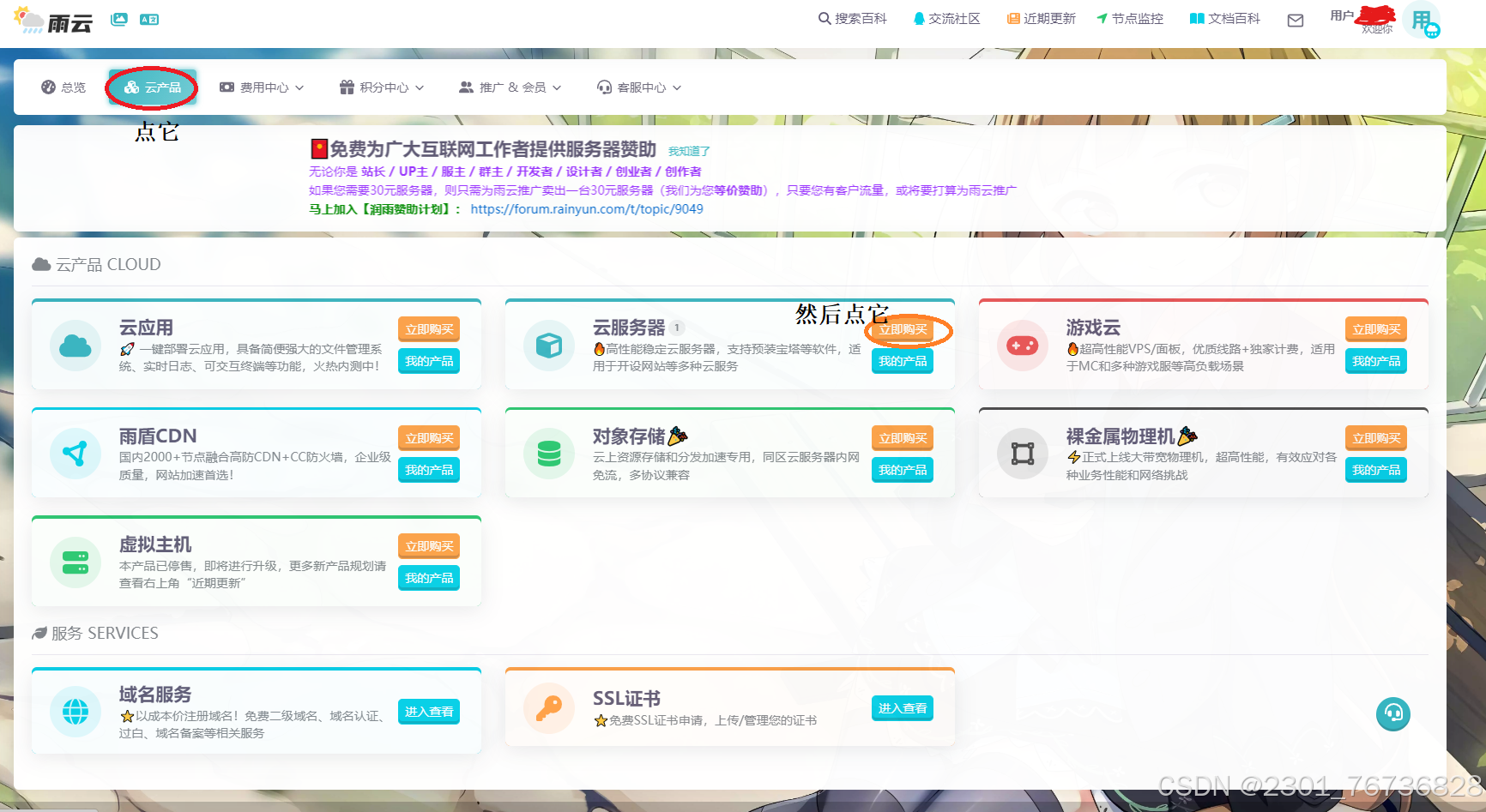Click 进入查看 for SSL证书
Screen dimensions: 1486x812
(903, 708)
